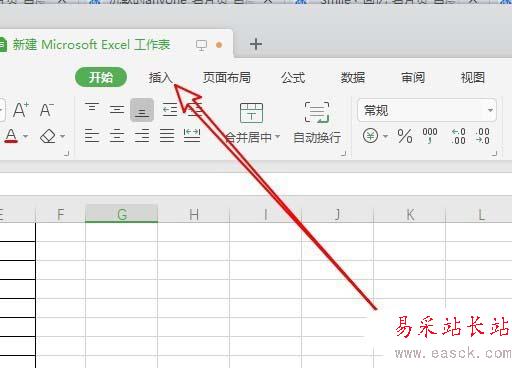This screenshot has width=512, height=368.
Task: Align text to the left
Action: tap(92, 136)
